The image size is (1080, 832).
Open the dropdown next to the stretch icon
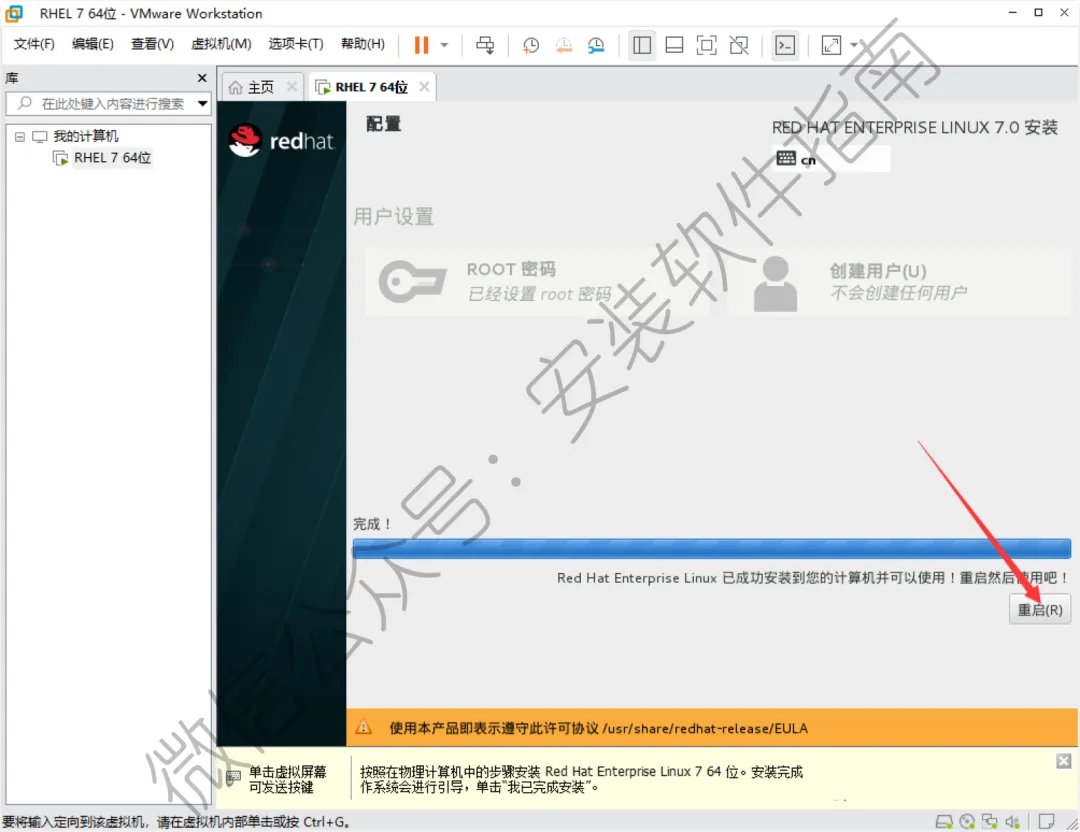tap(854, 45)
